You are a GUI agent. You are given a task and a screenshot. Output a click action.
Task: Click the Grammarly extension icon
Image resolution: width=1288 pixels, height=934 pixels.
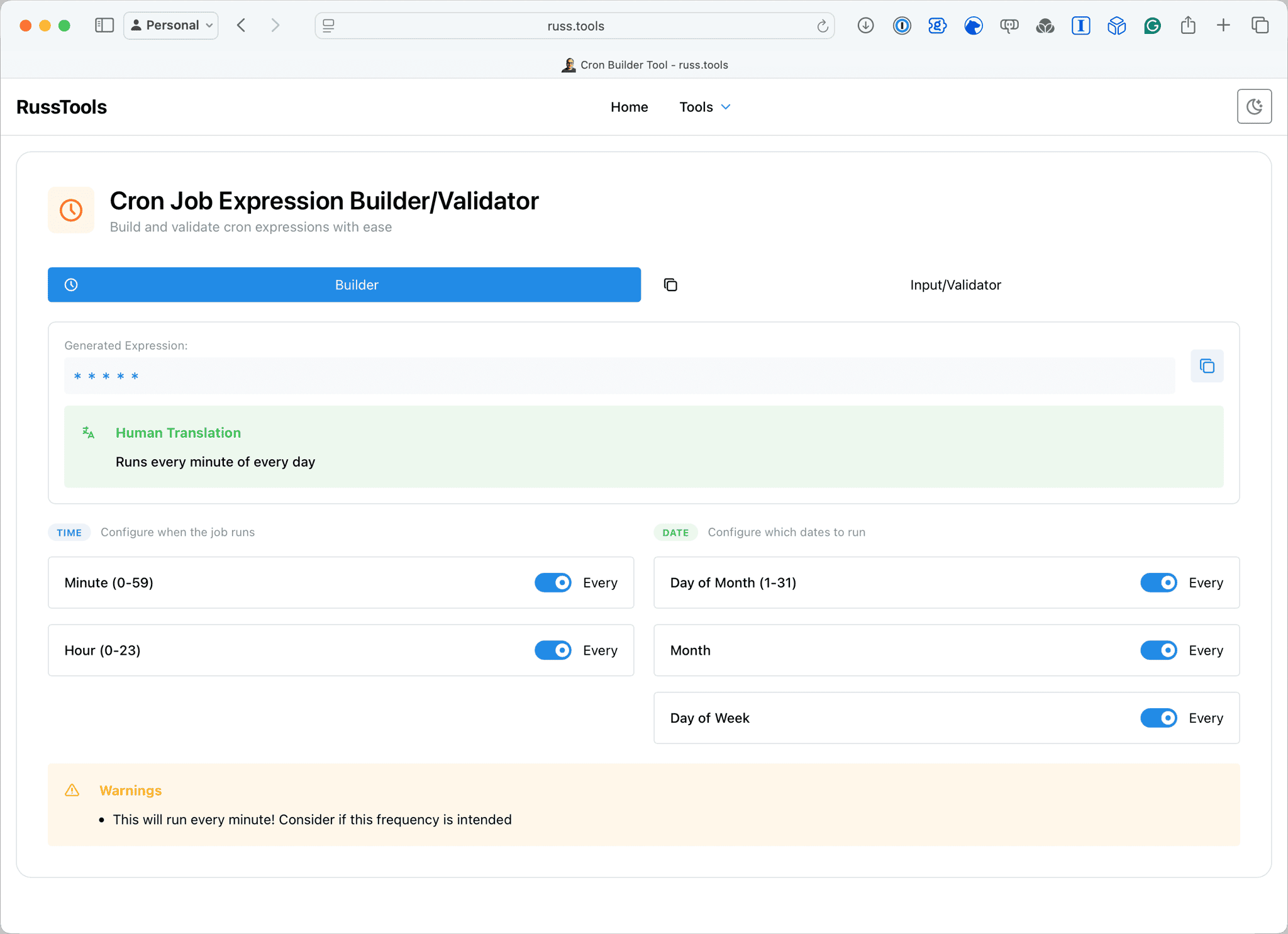[1152, 25]
